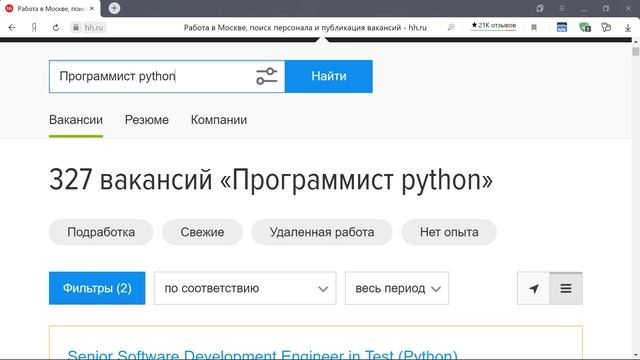Open the extensions icon in toolbar
The width and height of the screenshot is (640, 360).
pos(606,27)
